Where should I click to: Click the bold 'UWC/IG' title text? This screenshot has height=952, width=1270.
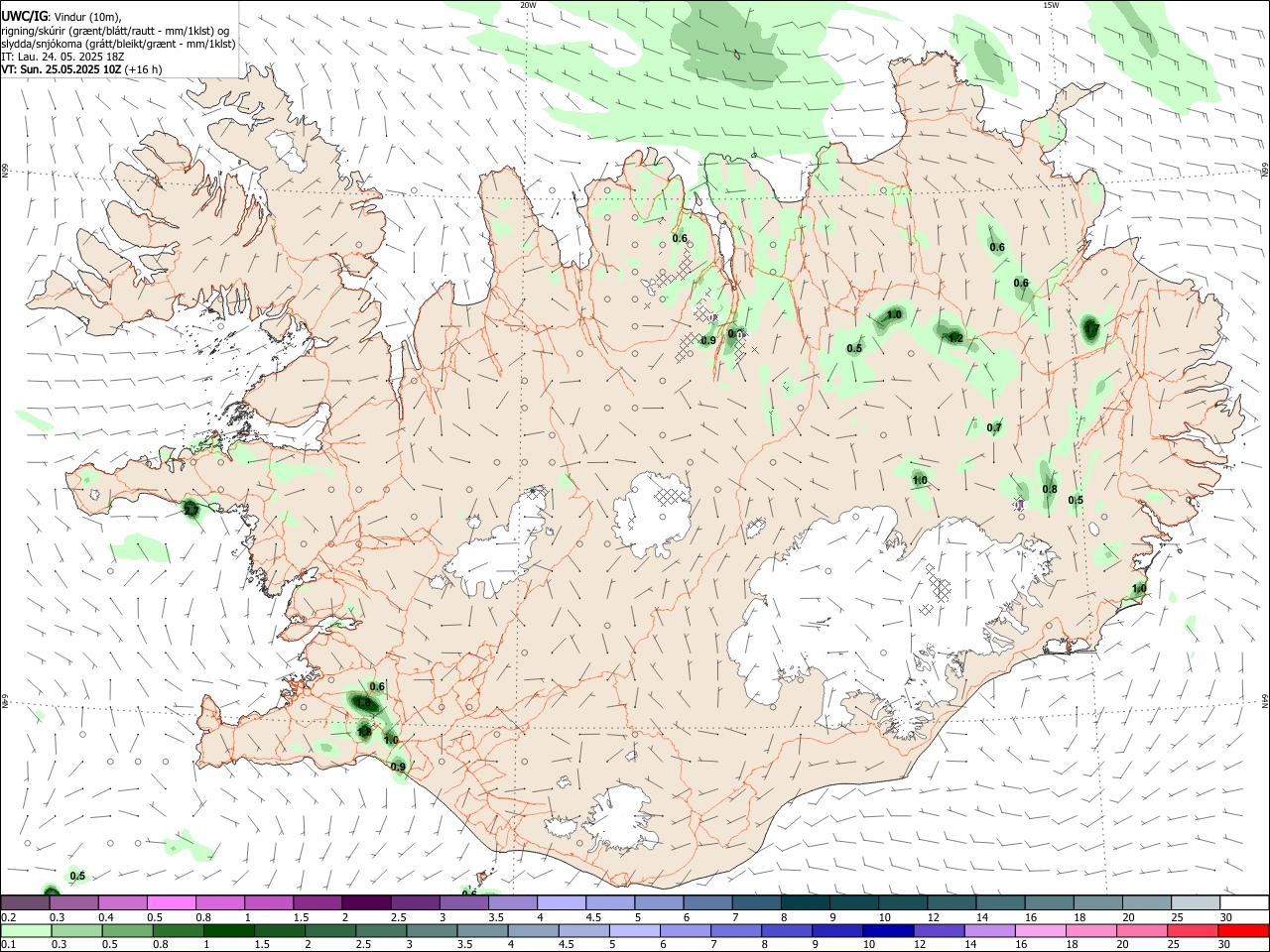[x=23, y=16]
